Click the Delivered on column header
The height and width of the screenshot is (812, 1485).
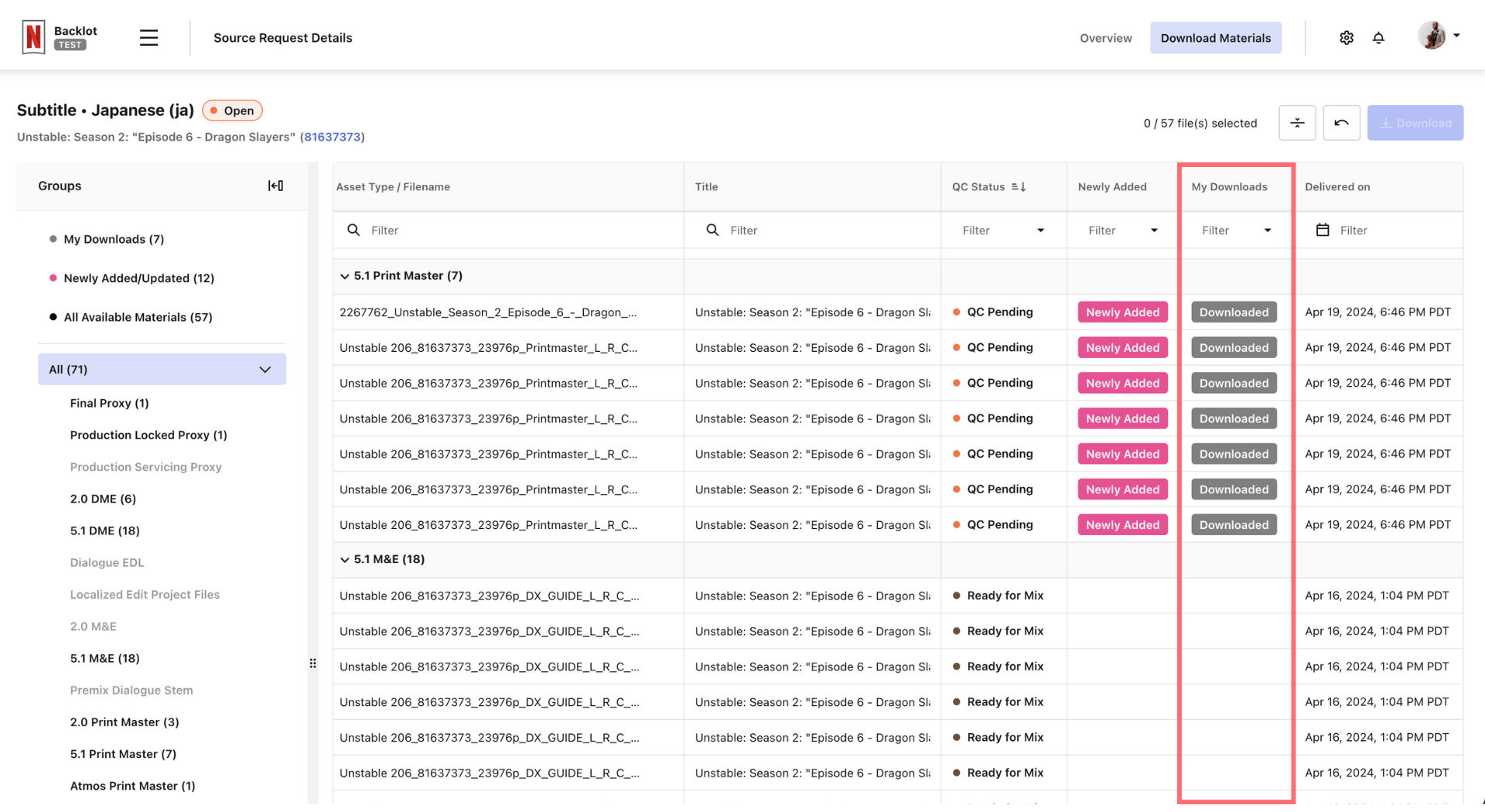click(1337, 187)
